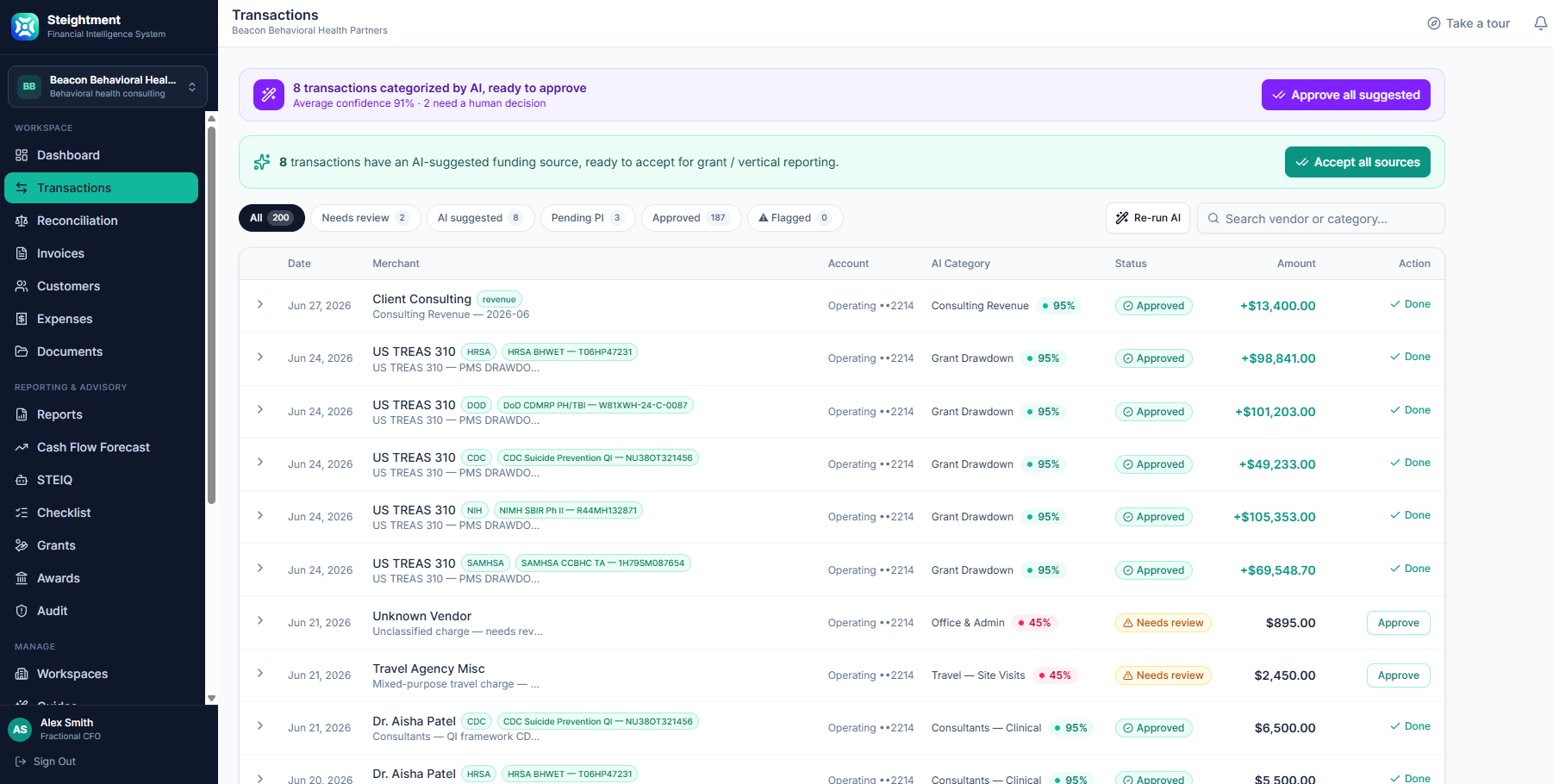Click the Grants icon in sidebar
Screen dimensions: 1553x784
pyautogui.click(x=22, y=545)
